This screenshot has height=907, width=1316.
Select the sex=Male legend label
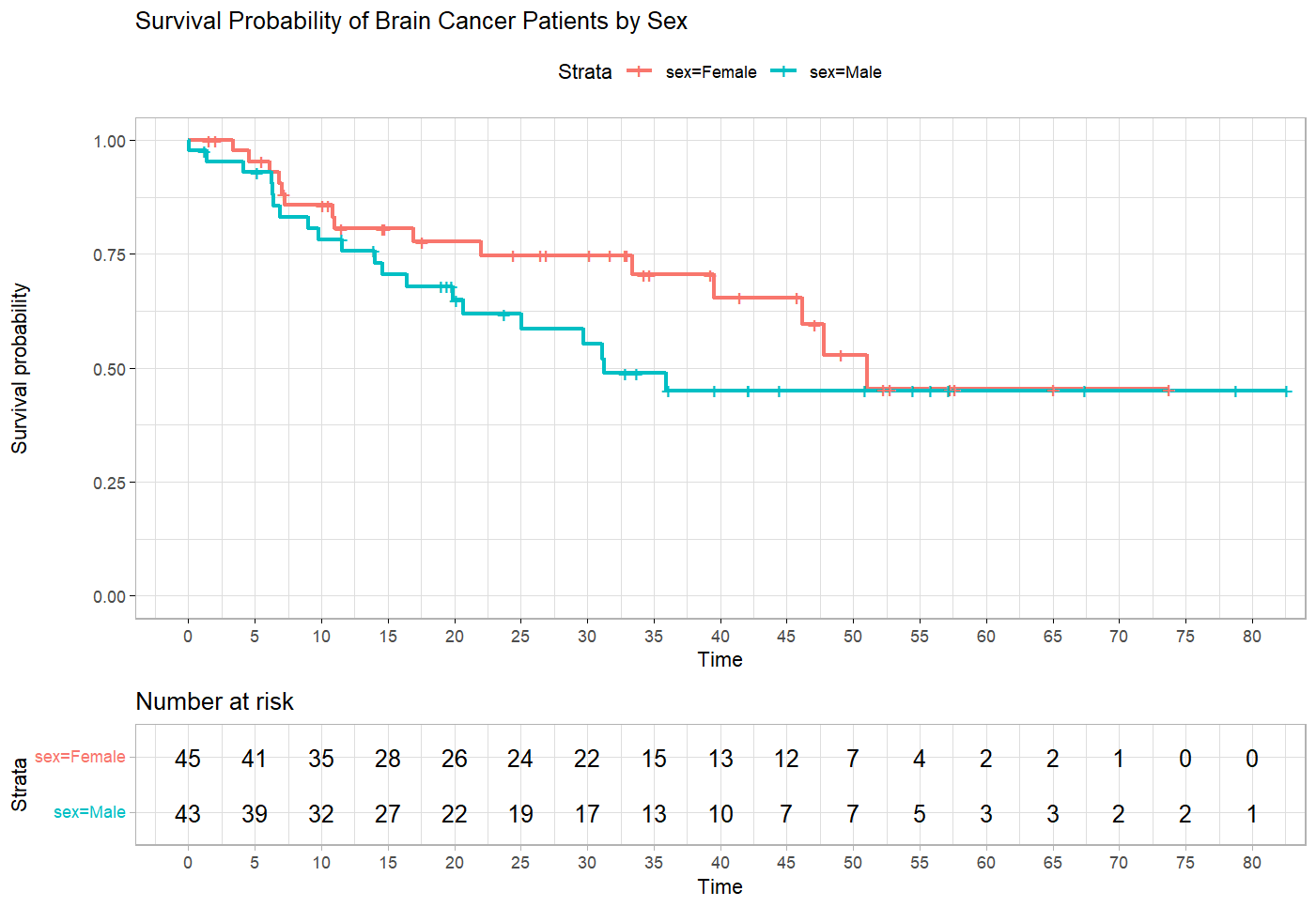pos(845,72)
